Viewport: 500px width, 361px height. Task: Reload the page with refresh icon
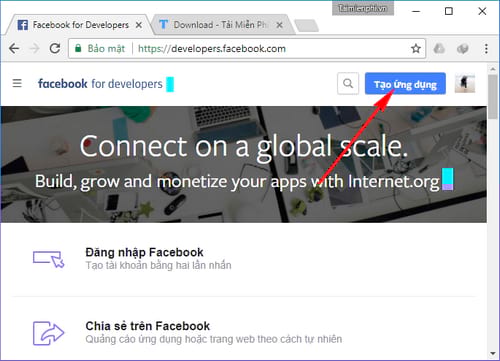pos(55,49)
